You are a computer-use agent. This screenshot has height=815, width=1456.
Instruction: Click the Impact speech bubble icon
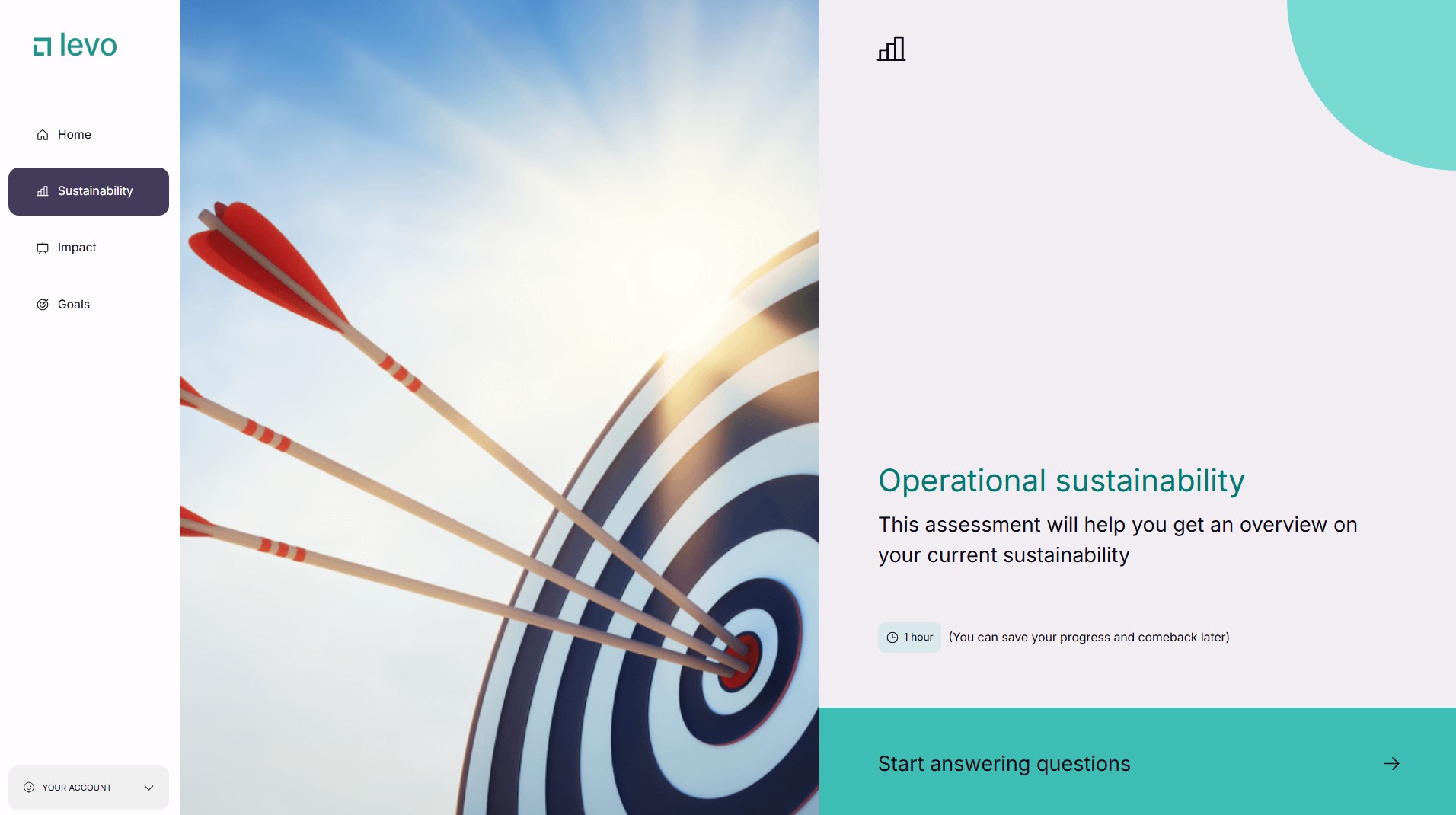[43, 248]
